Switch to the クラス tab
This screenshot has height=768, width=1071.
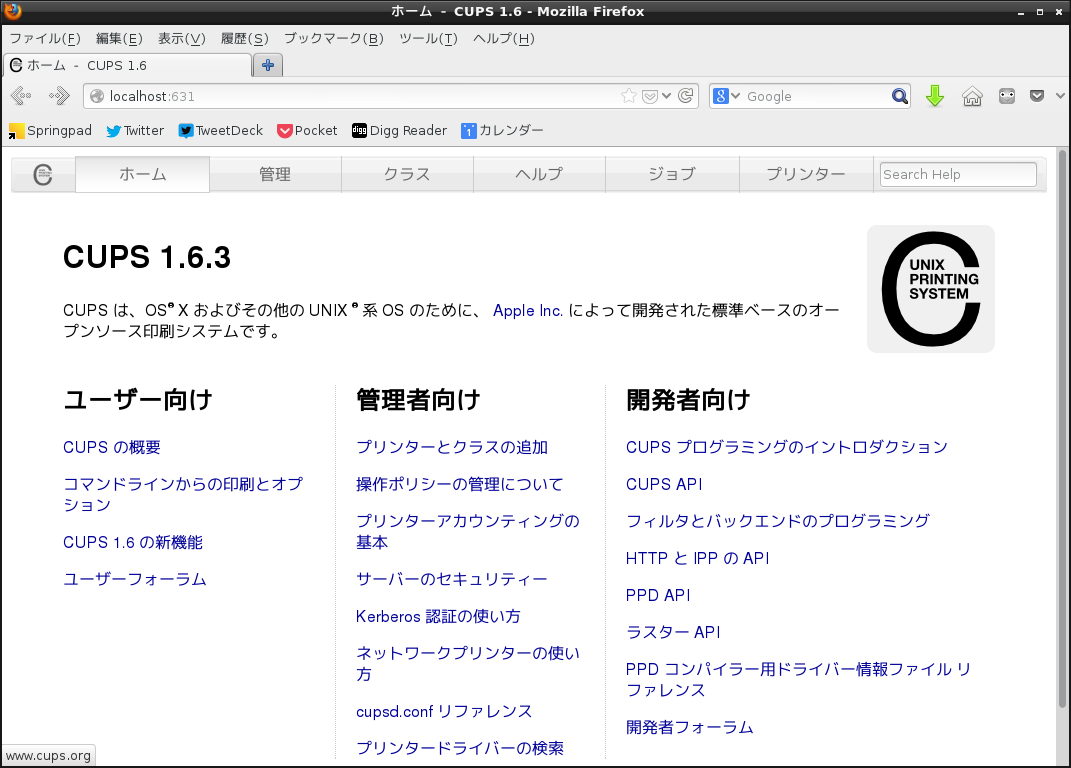(407, 174)
